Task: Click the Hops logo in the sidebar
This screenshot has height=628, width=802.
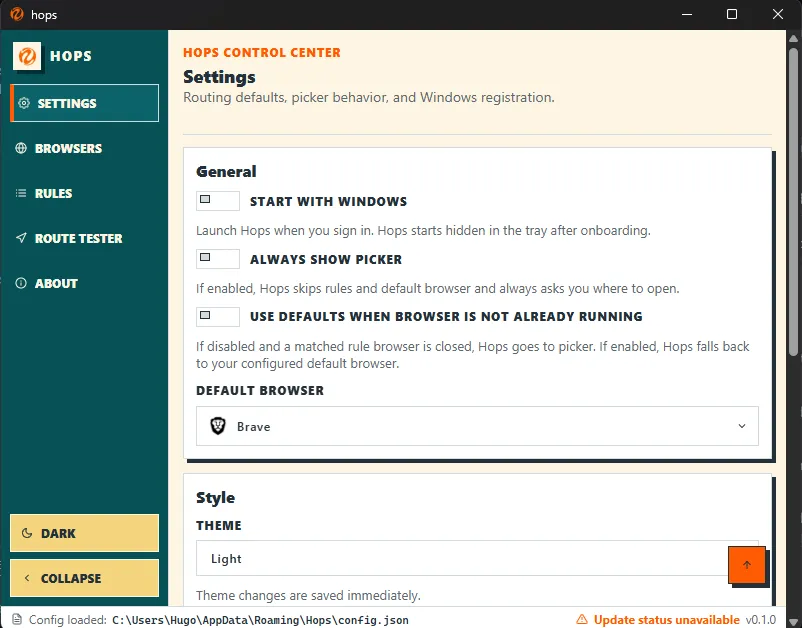Action: pos(27,56)
